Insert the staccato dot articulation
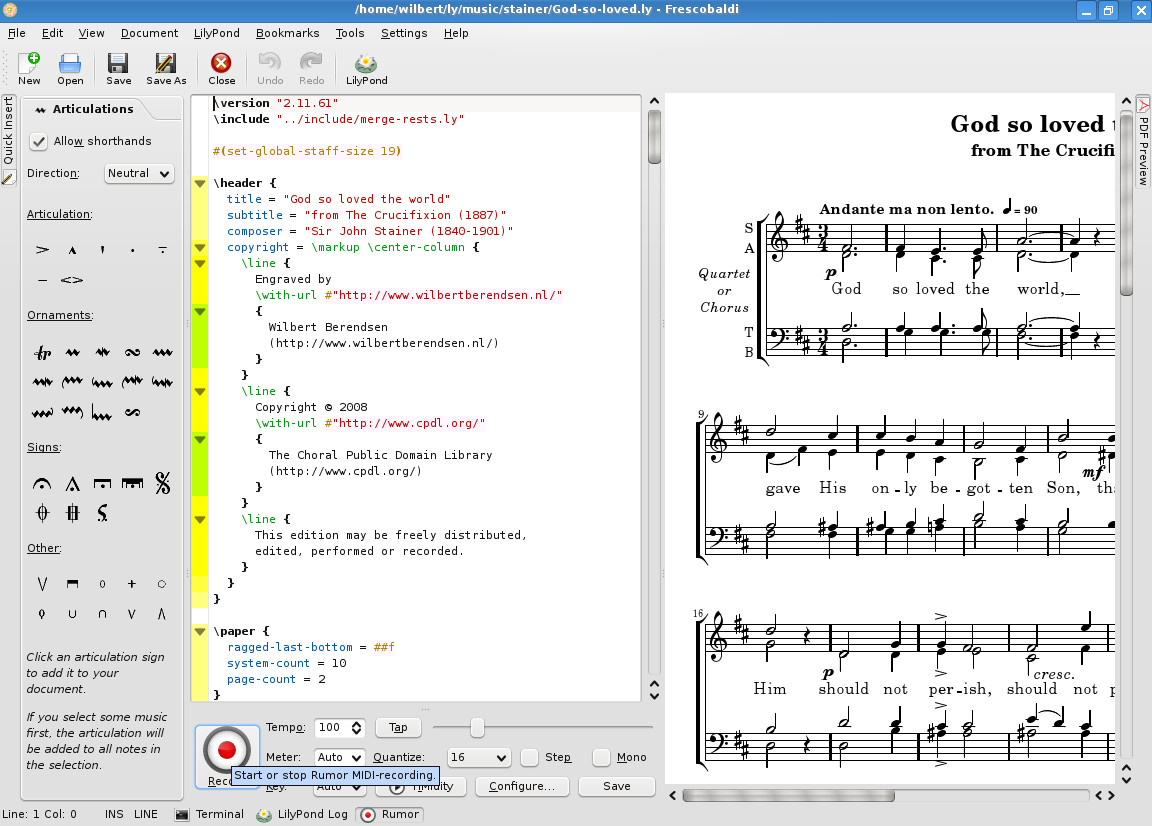Image resolution: width=1152 pixels, height=826 pixels. point(132,250)
